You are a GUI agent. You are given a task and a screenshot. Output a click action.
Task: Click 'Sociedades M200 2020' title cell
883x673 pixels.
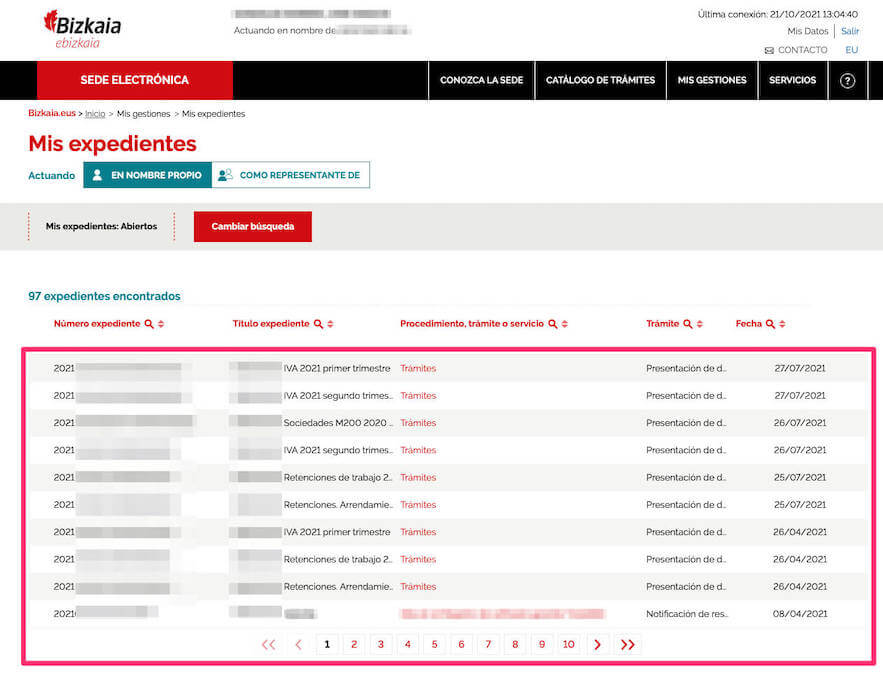pyautogui.click(x=338, y=423)
